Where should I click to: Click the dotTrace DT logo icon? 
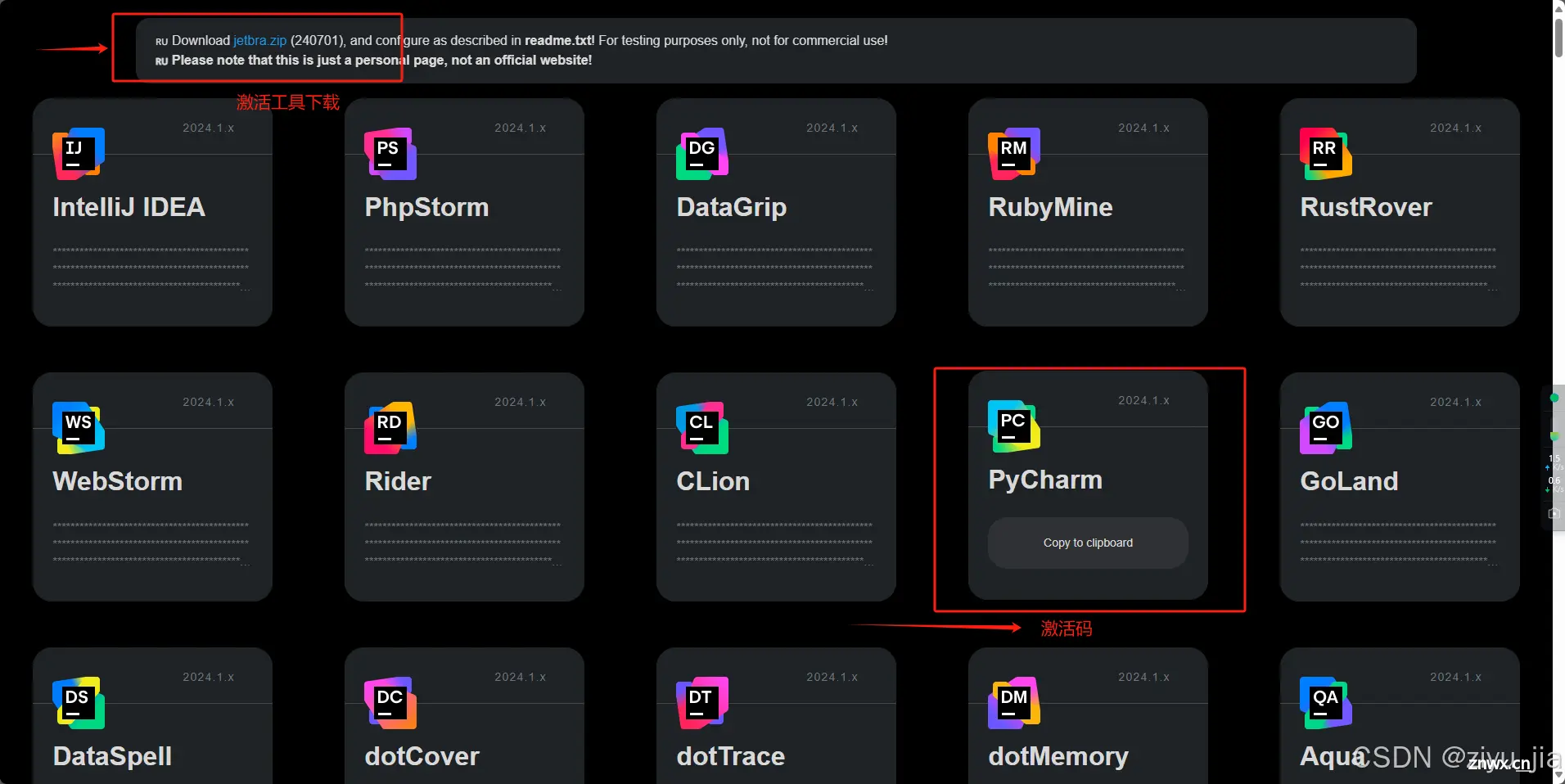tap(702, 703)
